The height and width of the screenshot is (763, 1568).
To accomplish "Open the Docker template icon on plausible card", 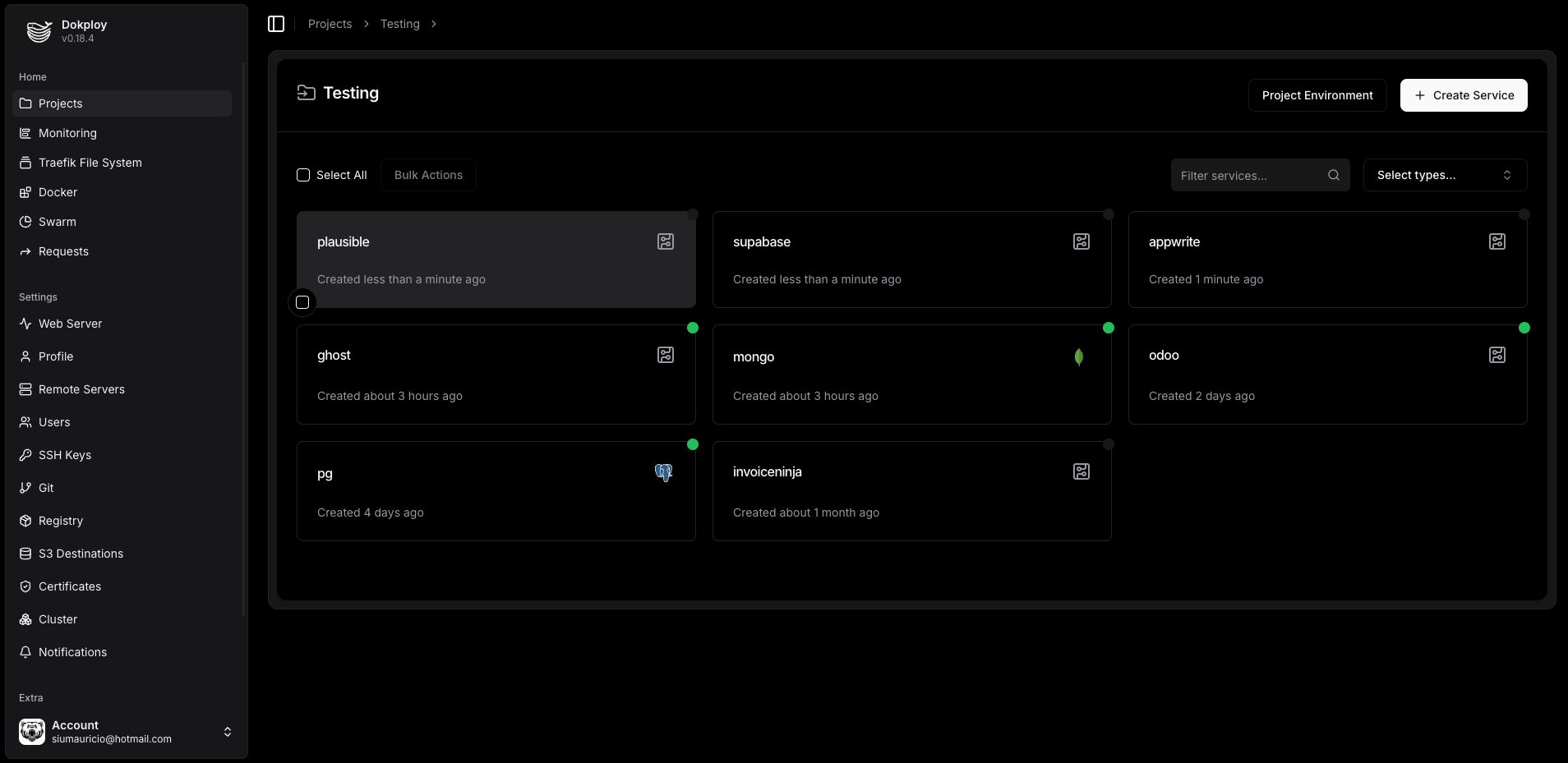I will [x=665, y=241].
